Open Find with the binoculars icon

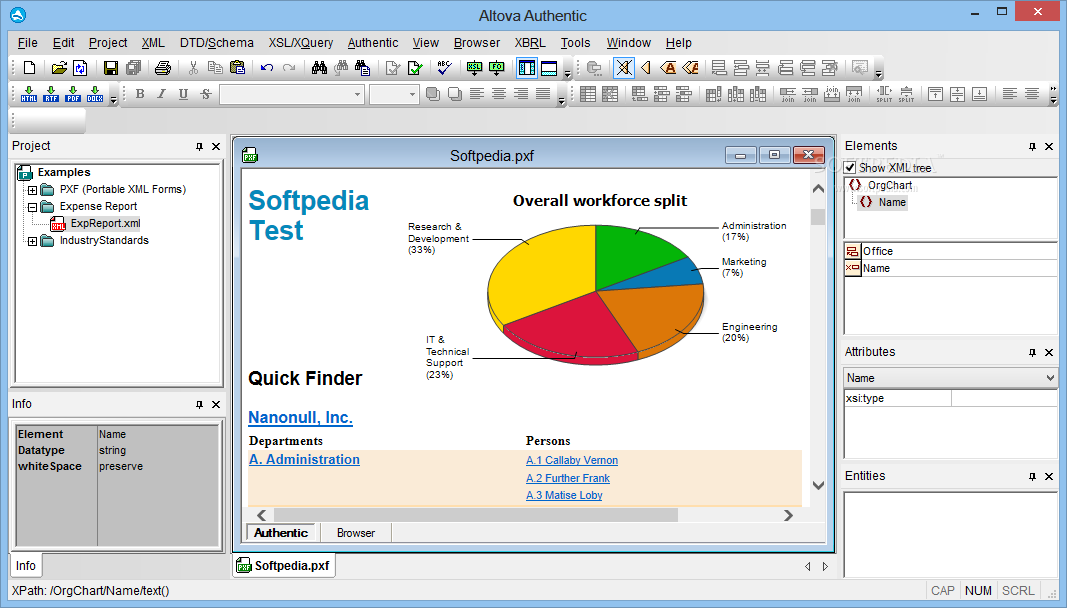[x=319, y=67]
